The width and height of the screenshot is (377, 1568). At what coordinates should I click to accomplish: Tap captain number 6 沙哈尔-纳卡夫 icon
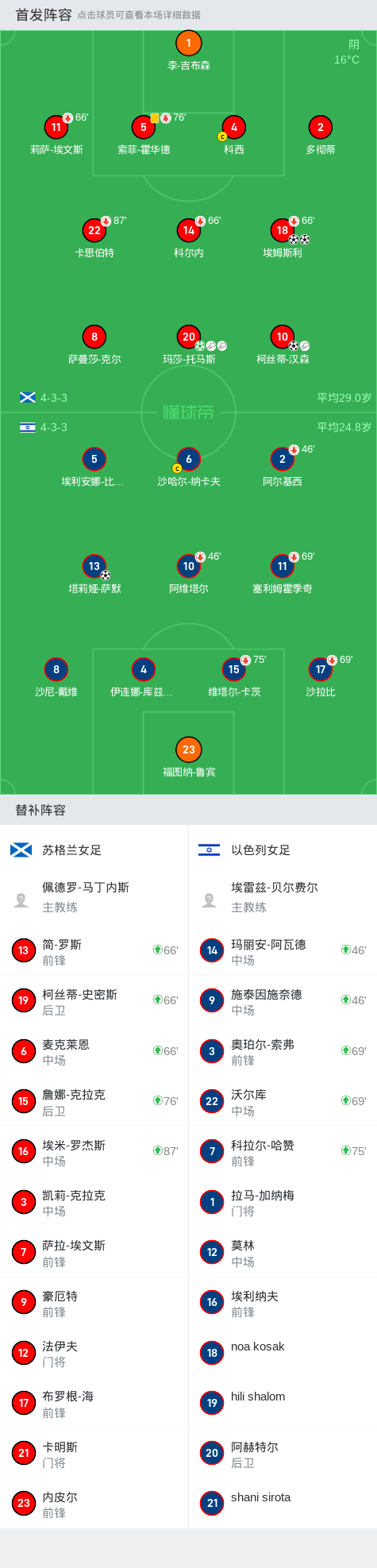[x=188, y=459]
